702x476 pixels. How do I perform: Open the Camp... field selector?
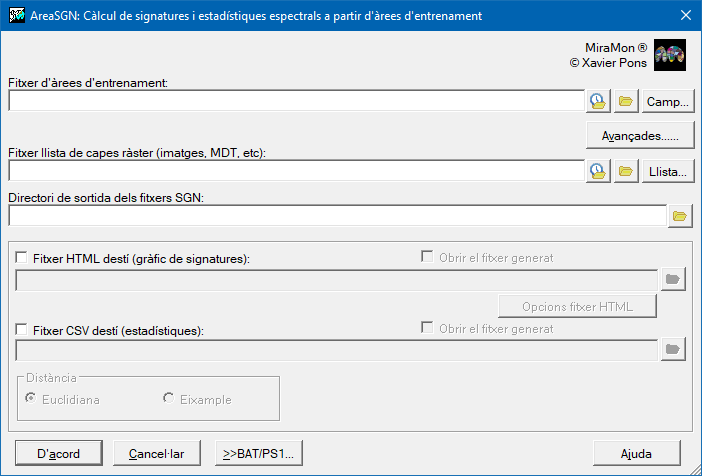point(667,101)
